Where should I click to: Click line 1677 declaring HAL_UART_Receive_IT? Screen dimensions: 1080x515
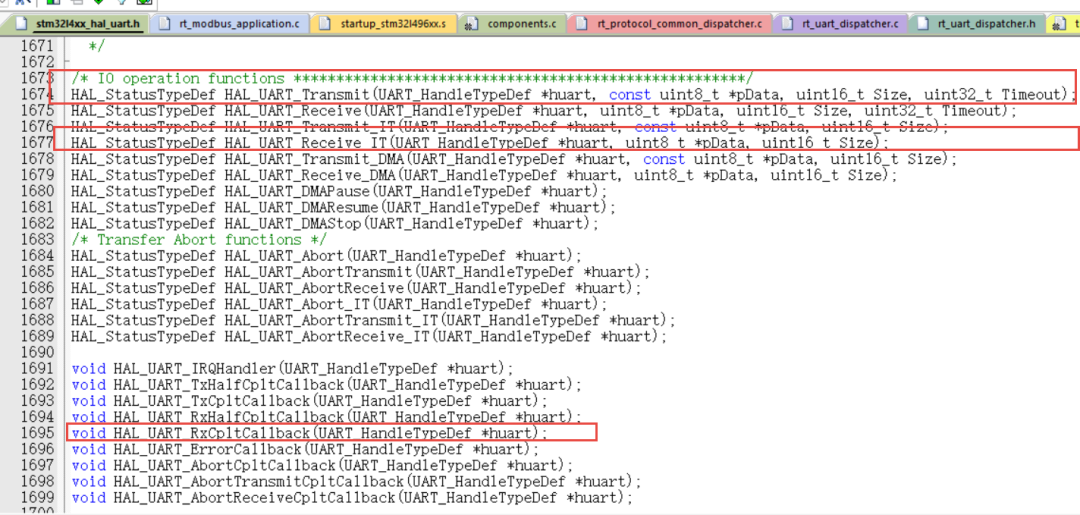[x=480, y=143]
